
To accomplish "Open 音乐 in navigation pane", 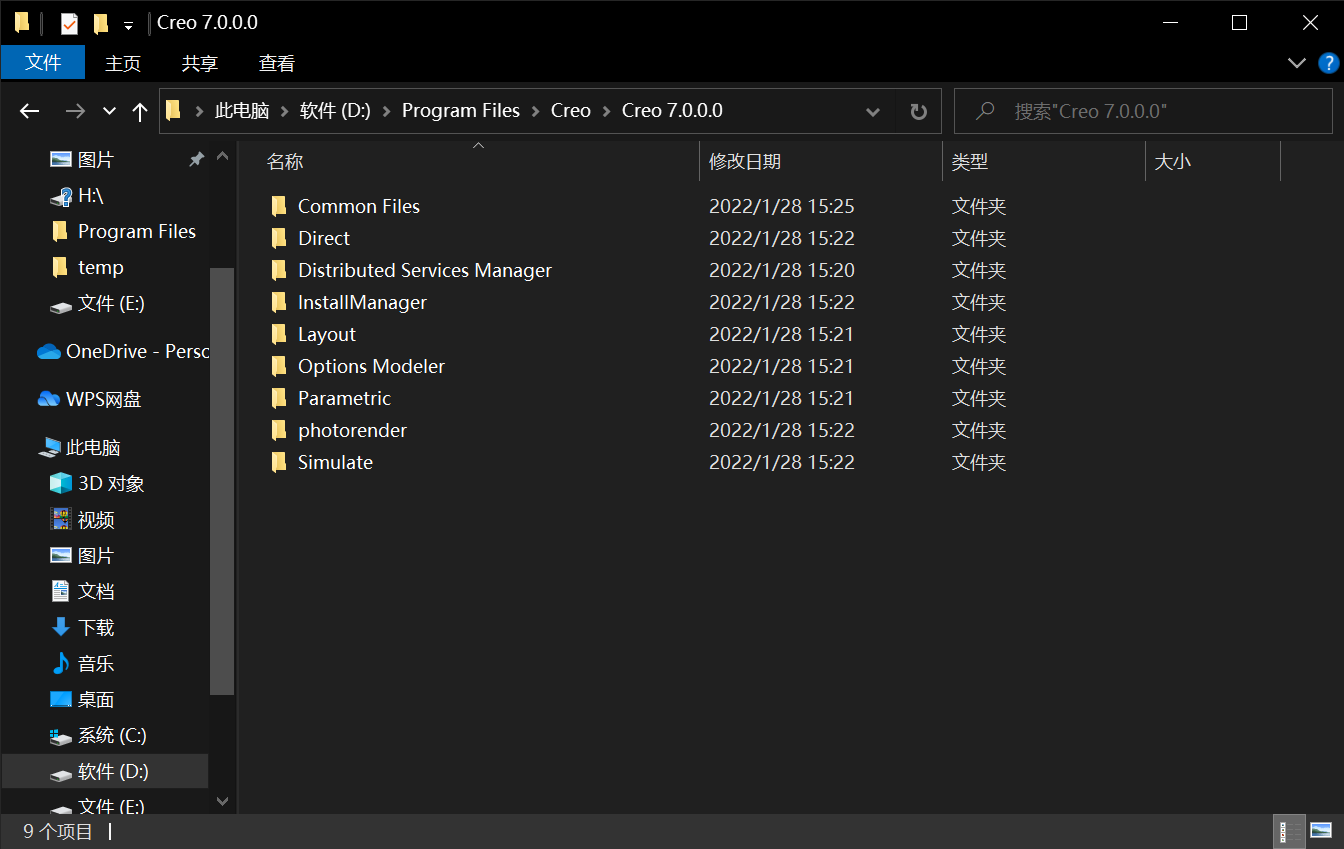I will [96, 663].
